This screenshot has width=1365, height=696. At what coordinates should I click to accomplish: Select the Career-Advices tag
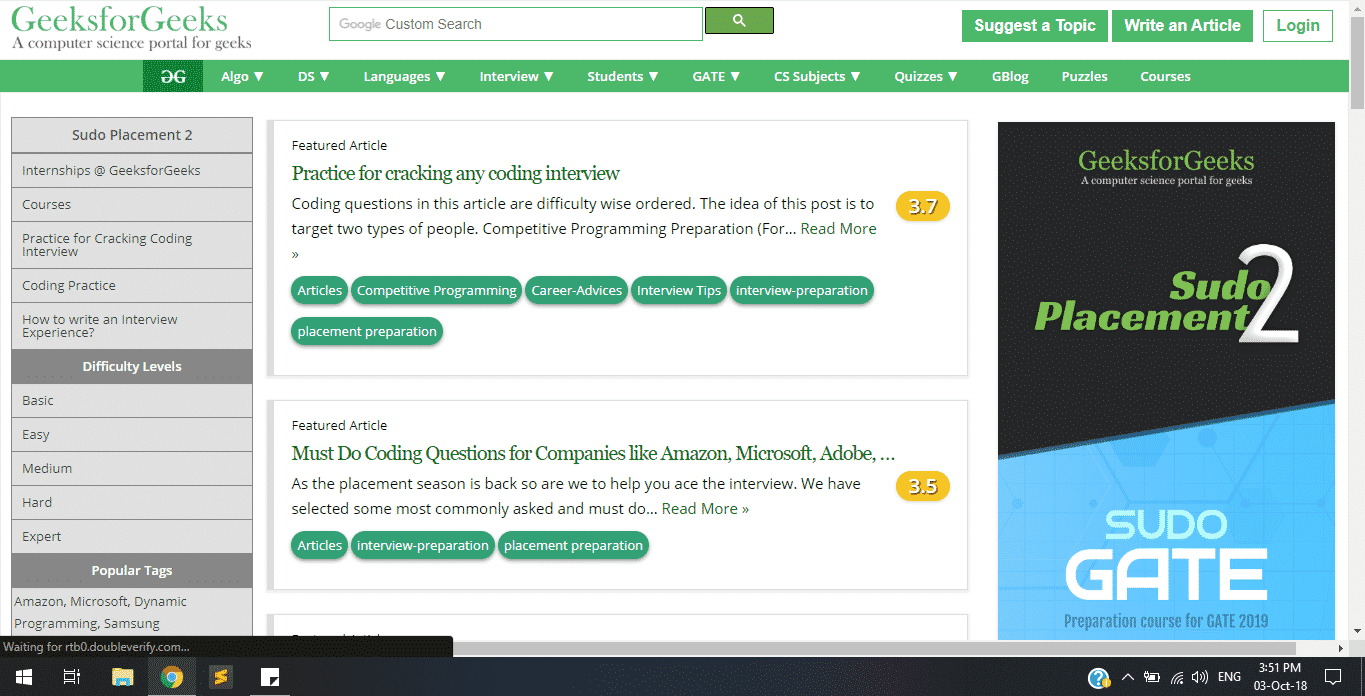pyautogui.click(x=578, y=290)
